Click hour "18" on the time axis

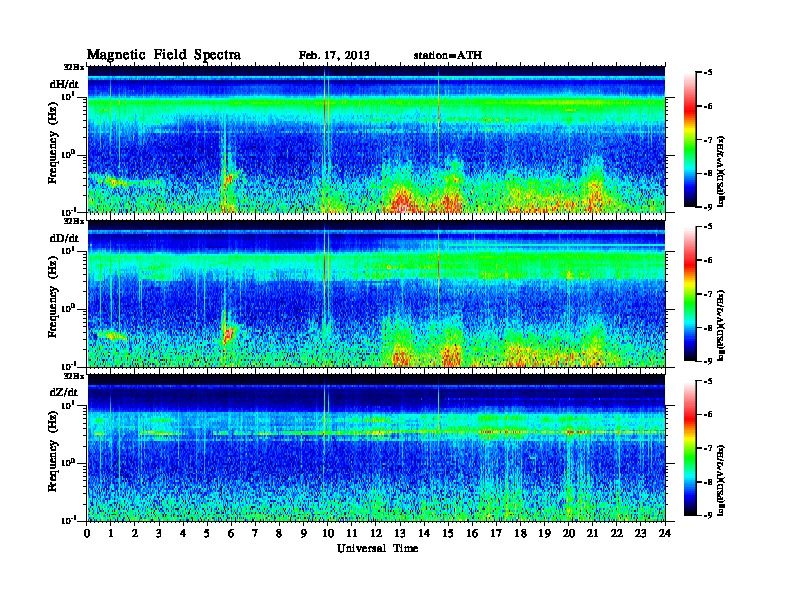(x=520, y=533)
